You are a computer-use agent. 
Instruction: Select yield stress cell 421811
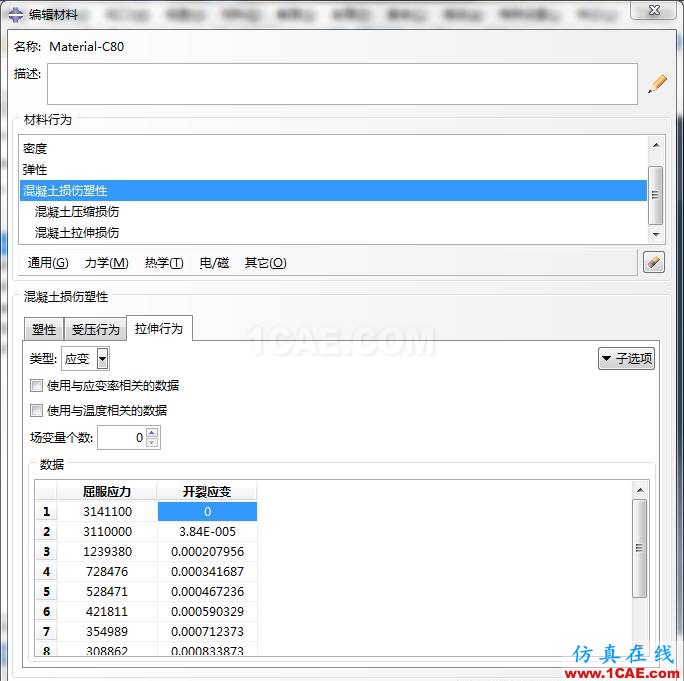[x=107, y=611]
